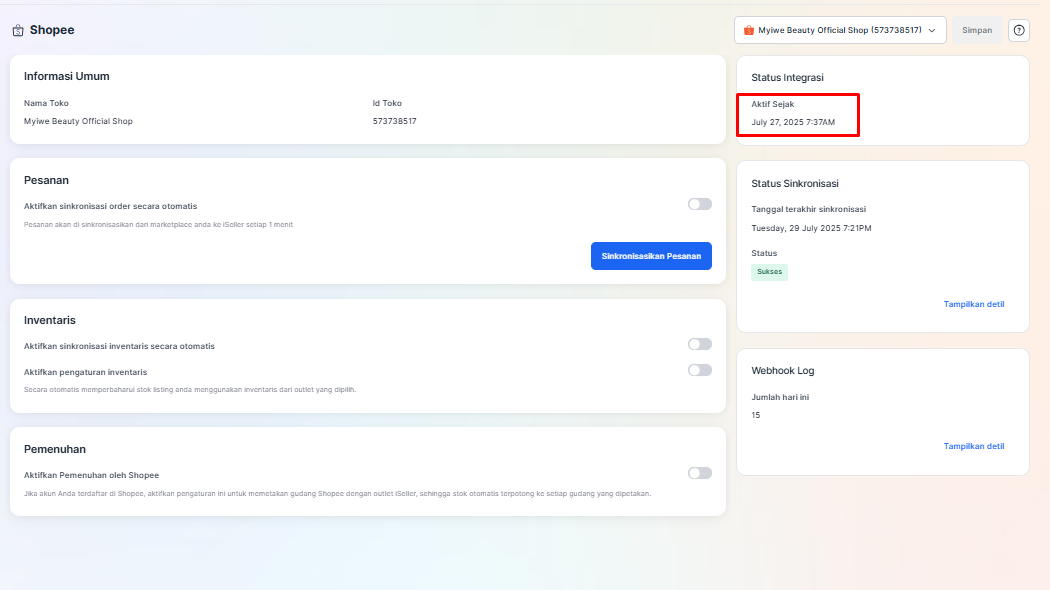Click the Webhook Log heading
1050x590 pixels.
tap(783, 370)
